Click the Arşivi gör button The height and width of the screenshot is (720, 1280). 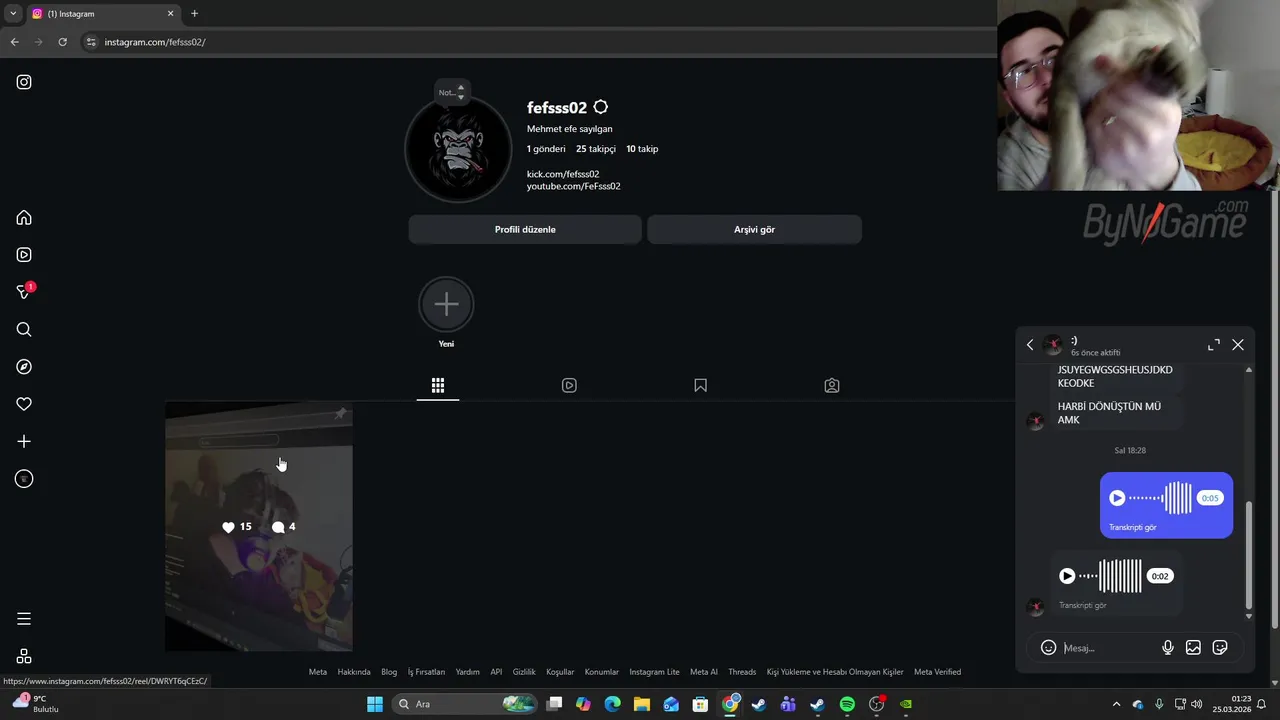click(754, 229)
